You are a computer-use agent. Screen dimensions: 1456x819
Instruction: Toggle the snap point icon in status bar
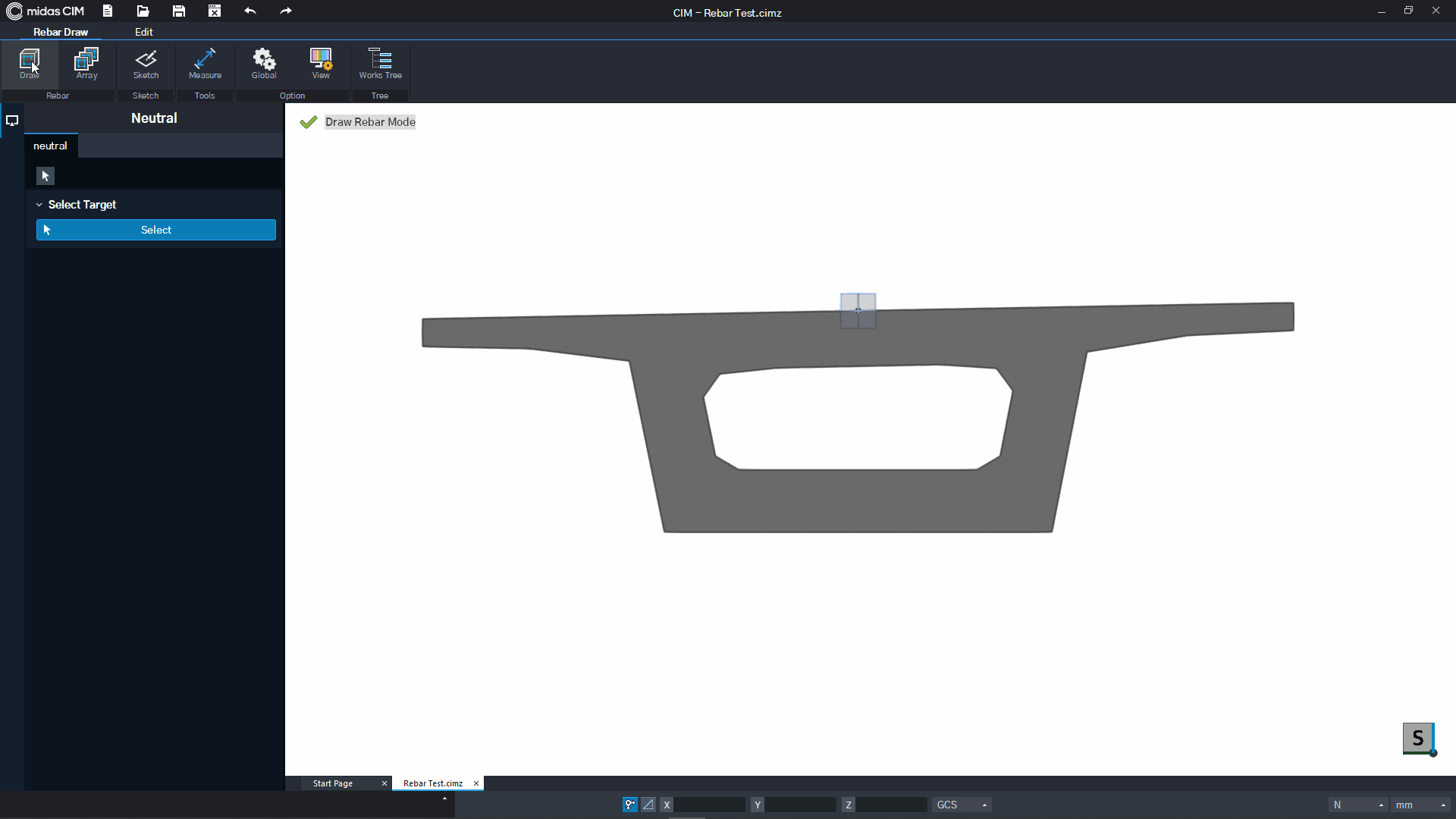pyautogui.click(x=630, y=805)
